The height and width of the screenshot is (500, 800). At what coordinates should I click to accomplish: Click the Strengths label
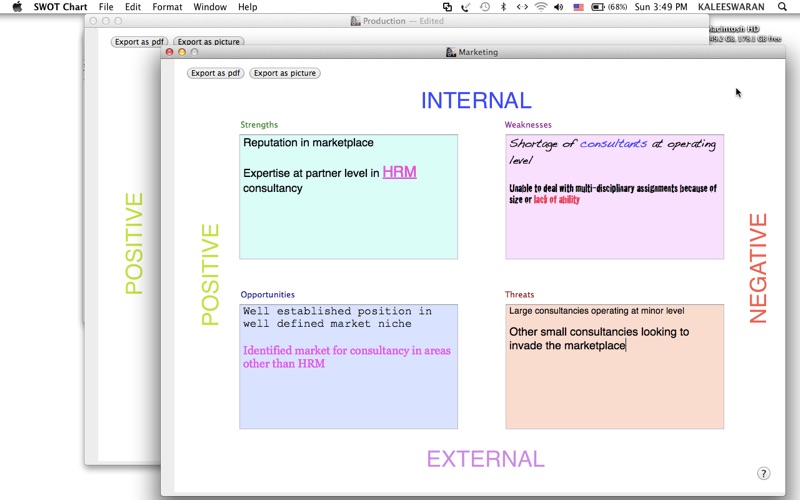(259, 124)
